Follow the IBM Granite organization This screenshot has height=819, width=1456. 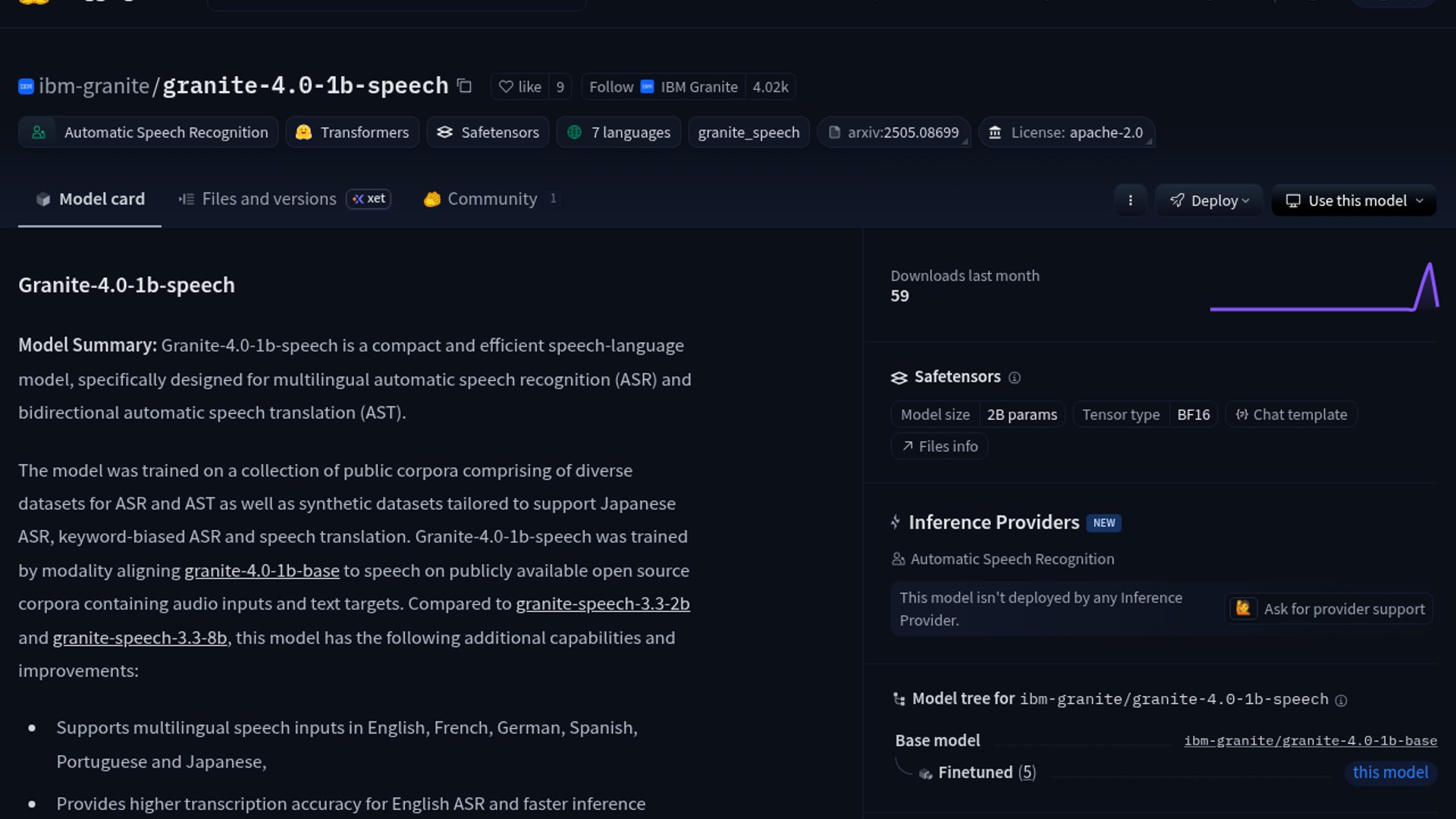[611, 87]
